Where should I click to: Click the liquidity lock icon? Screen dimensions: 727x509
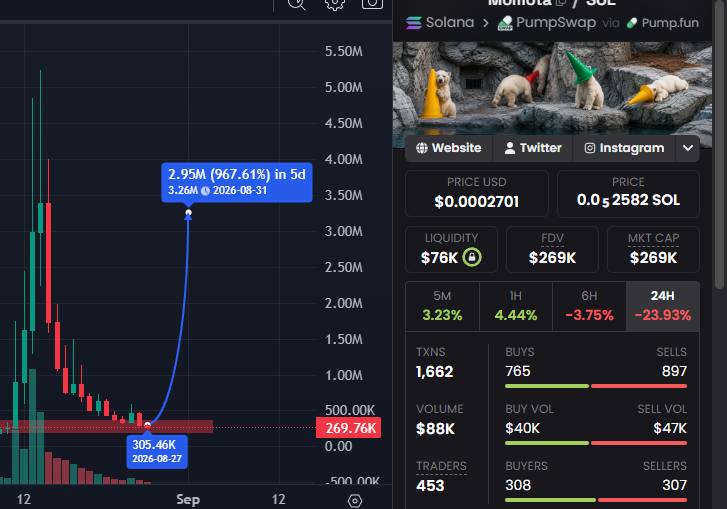tap(472, 257)
